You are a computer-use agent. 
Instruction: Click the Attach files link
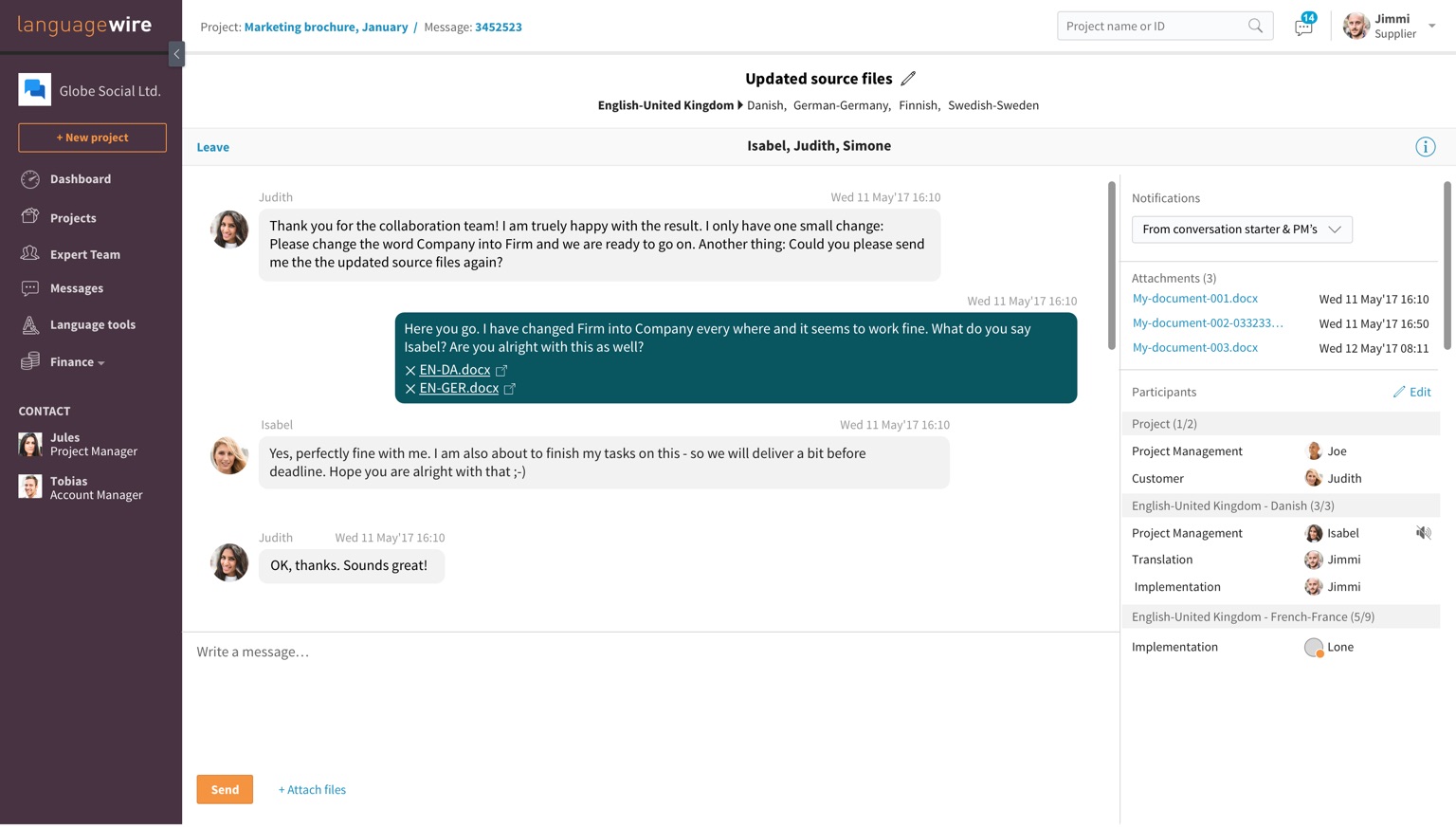[x=312, y=790]
